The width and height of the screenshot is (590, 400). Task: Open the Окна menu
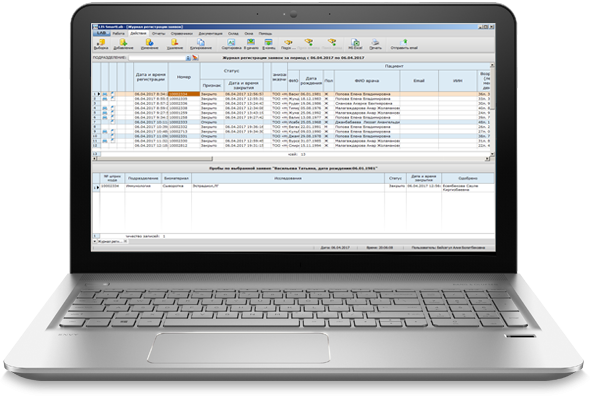pyautogui.click(x=249, y=33)
